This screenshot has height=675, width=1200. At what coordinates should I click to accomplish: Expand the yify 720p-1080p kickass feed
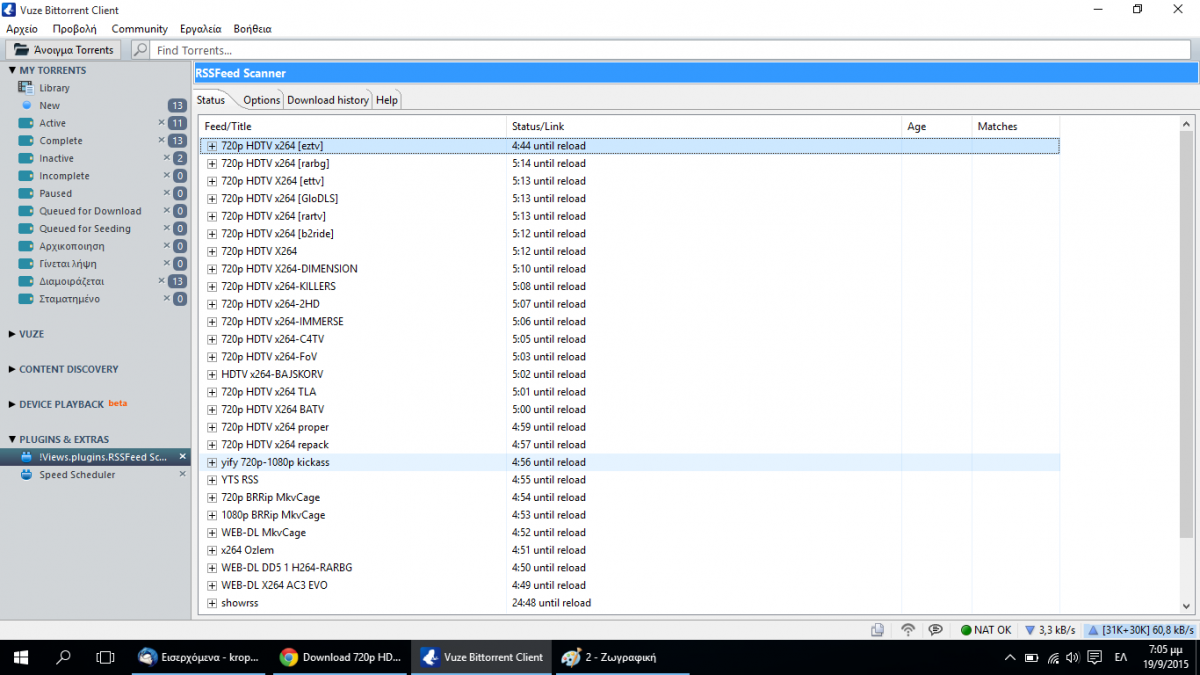[x=212, y=462]
